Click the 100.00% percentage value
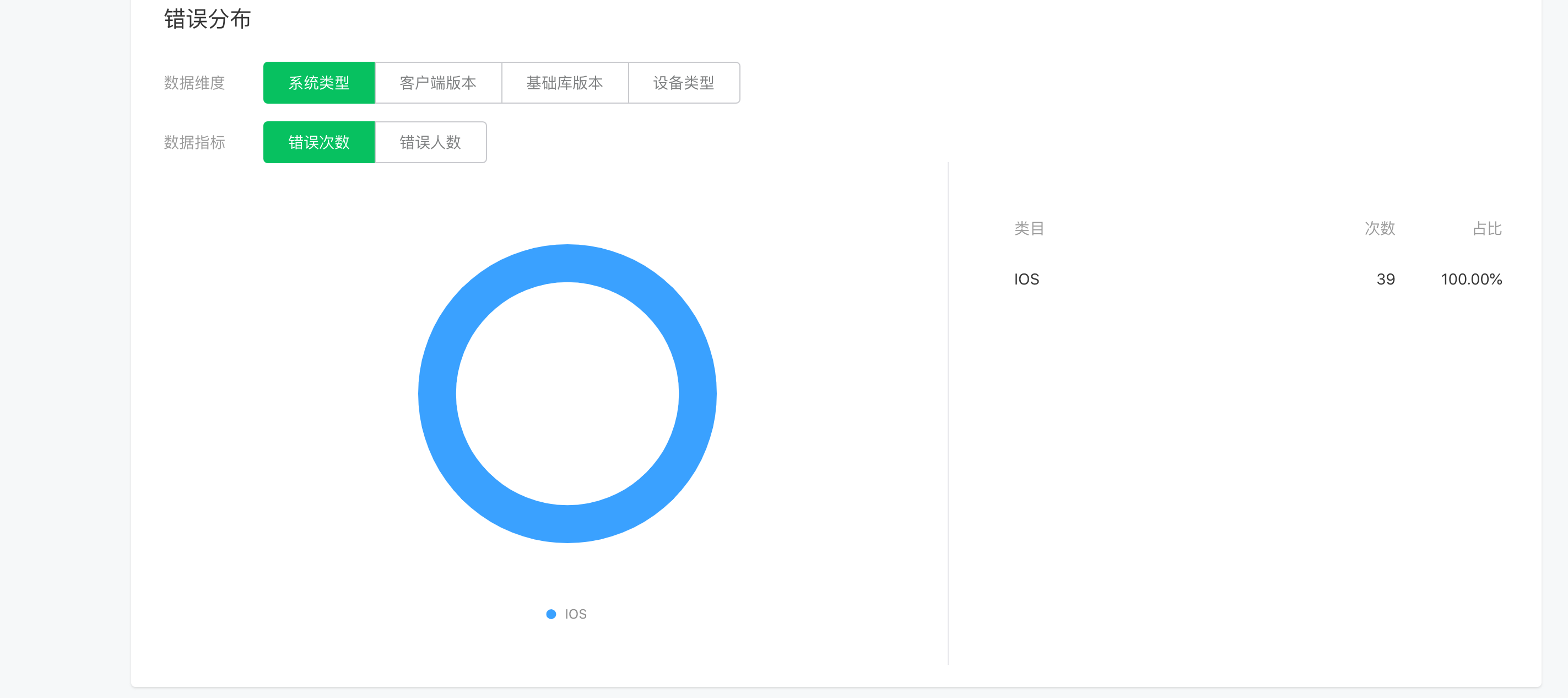This screenshot has width=1568, height=698. tap(1471, 279)
